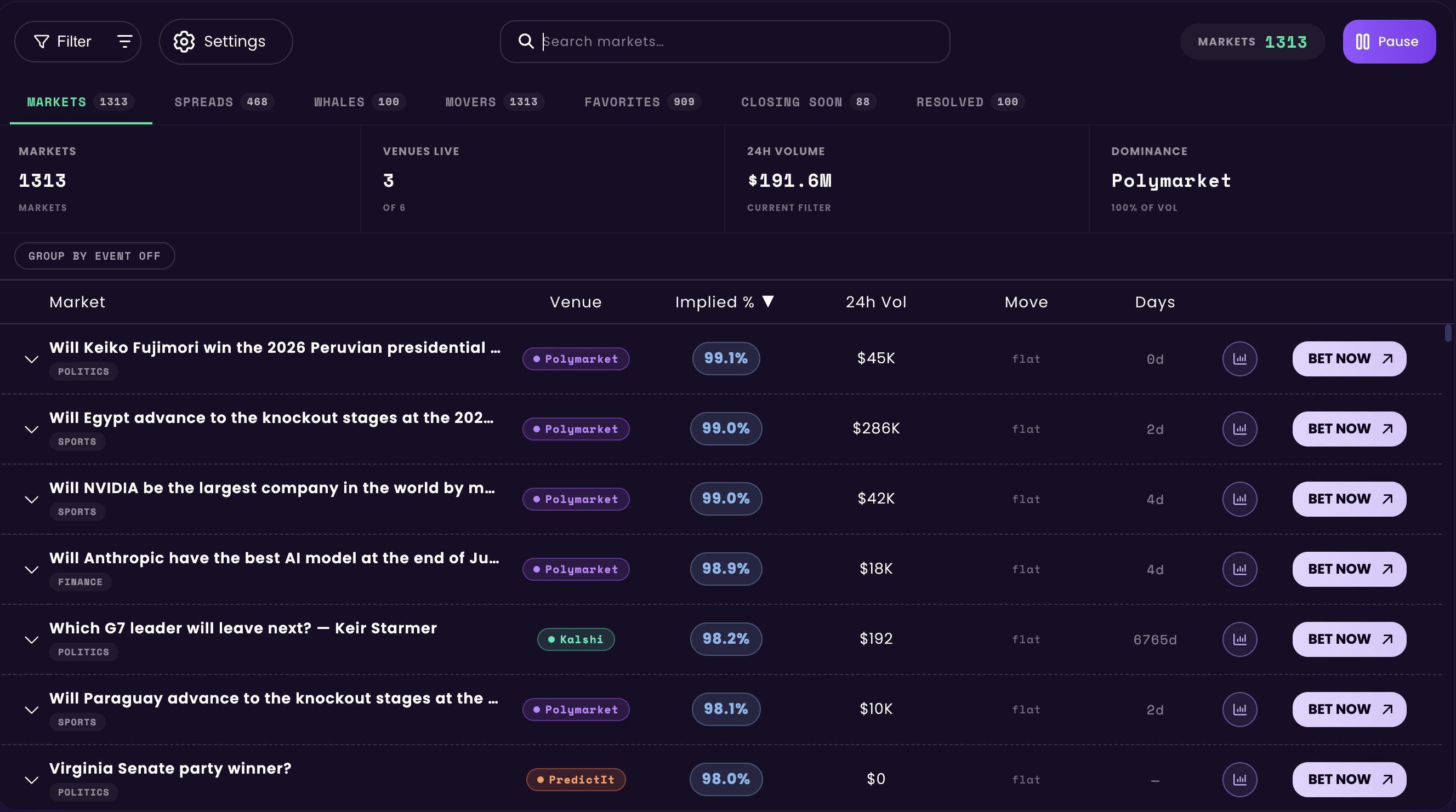Open chart for Anthropic best AI model market
This screenshot has height=812, width=1456.
pyautogui.click(x=1239, y=569)
